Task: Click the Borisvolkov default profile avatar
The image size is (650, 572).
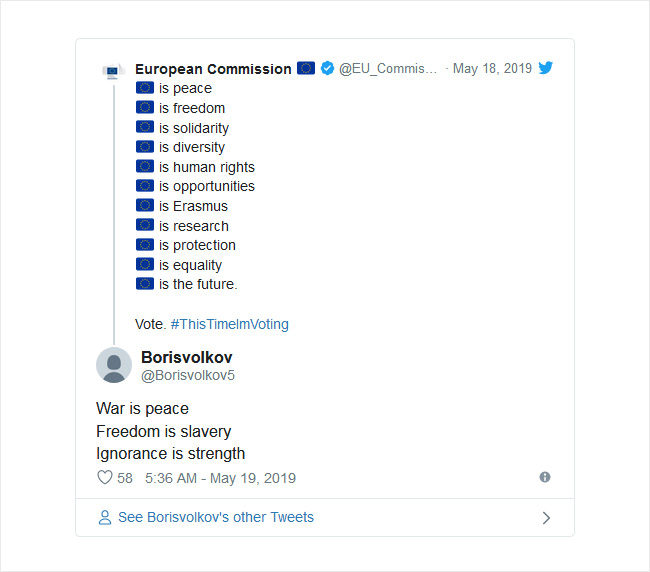Action: (114, 365)
